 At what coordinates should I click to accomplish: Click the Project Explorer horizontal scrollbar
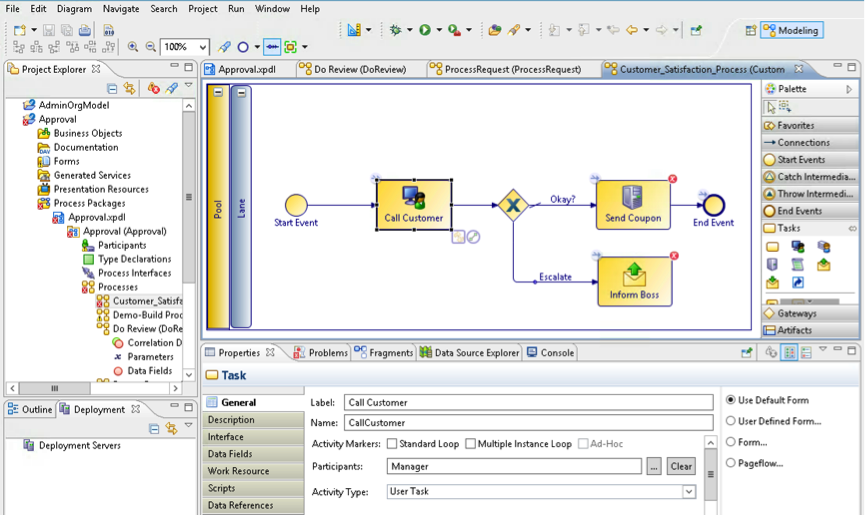55,388
